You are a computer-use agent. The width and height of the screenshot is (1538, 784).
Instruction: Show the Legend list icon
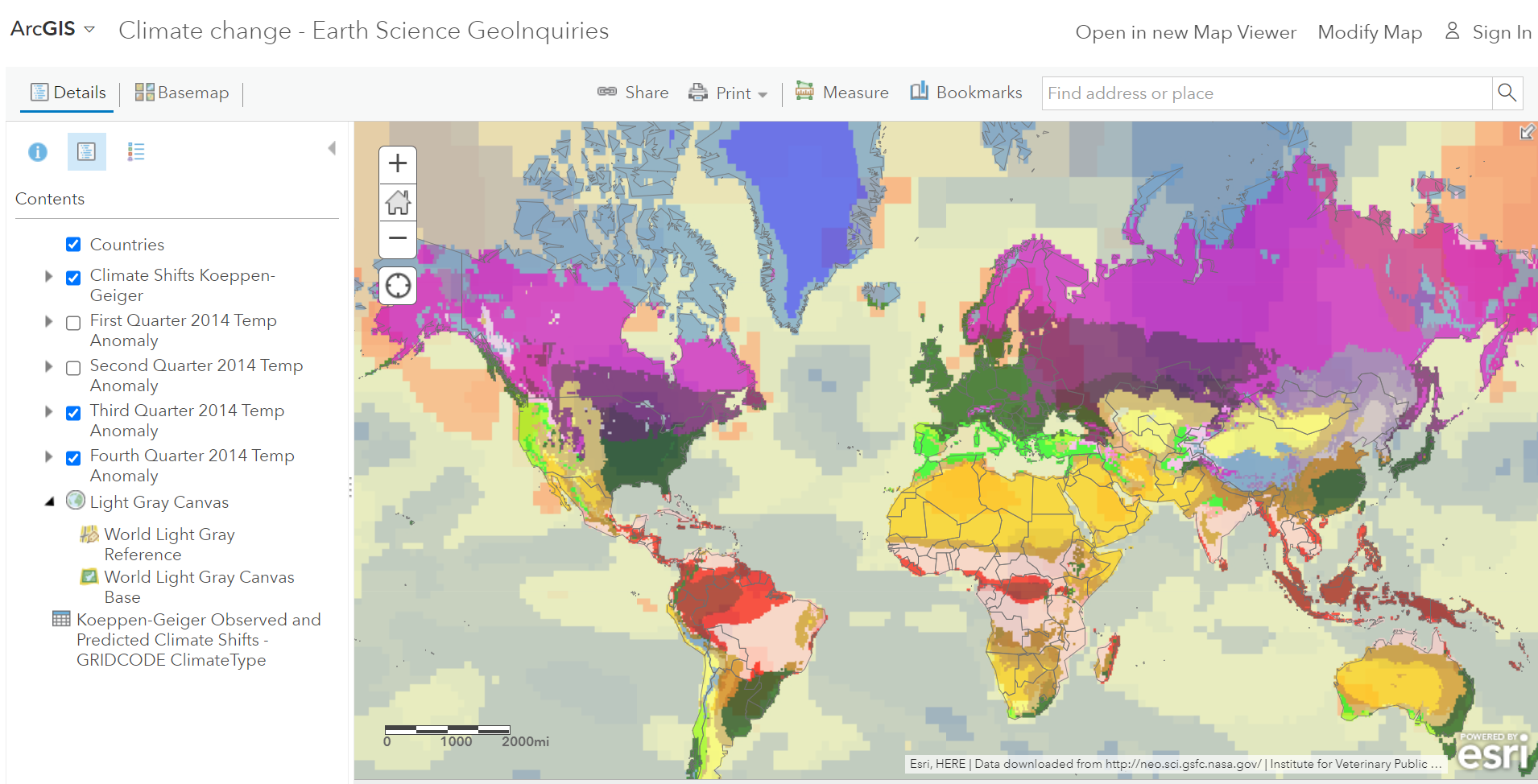point(136,151)
